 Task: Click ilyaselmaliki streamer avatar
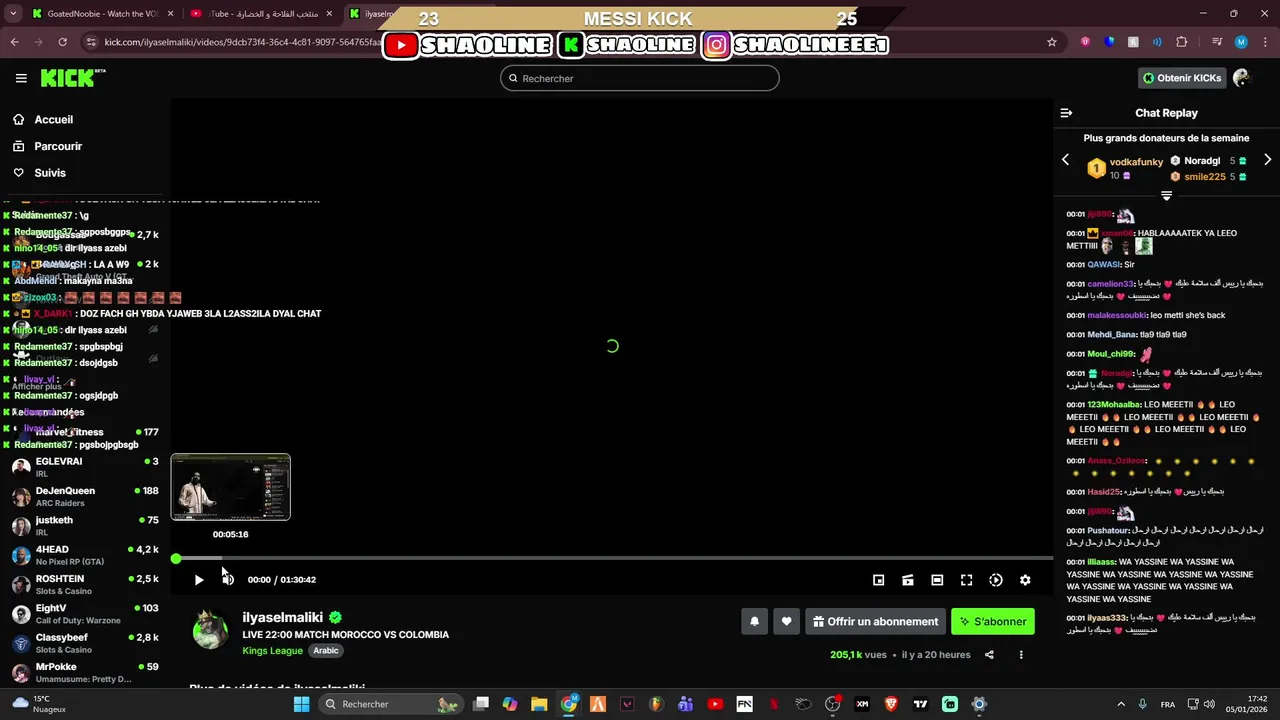pyautogui.click(x=210, y=630)
